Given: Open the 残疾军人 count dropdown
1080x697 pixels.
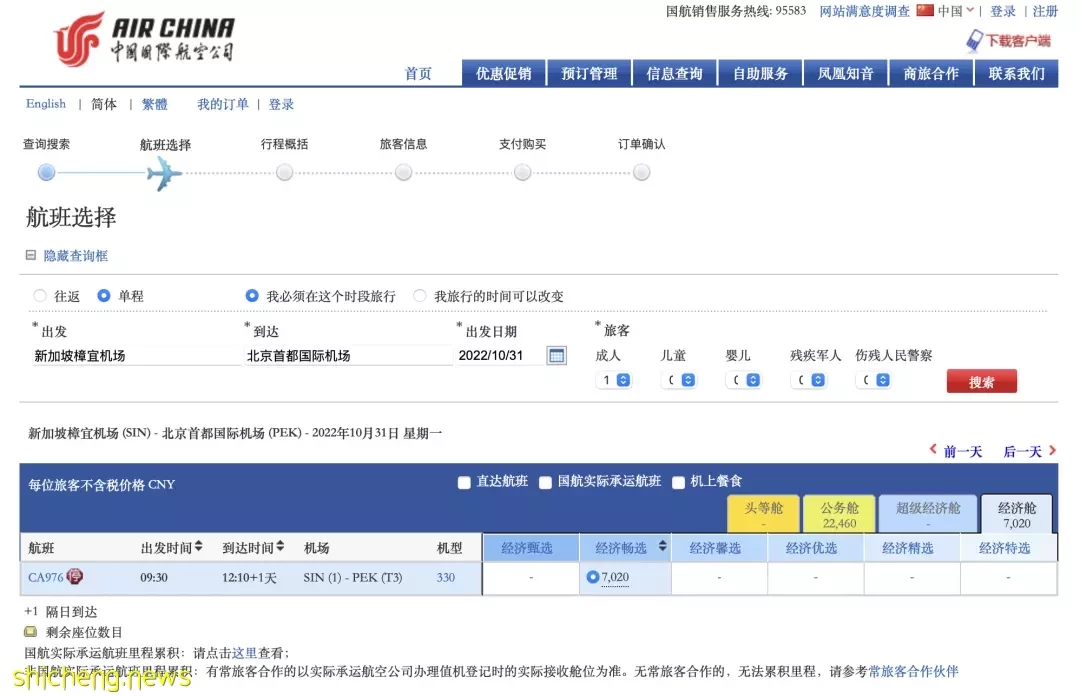Looking at the screenshot, I should [809, 380].
